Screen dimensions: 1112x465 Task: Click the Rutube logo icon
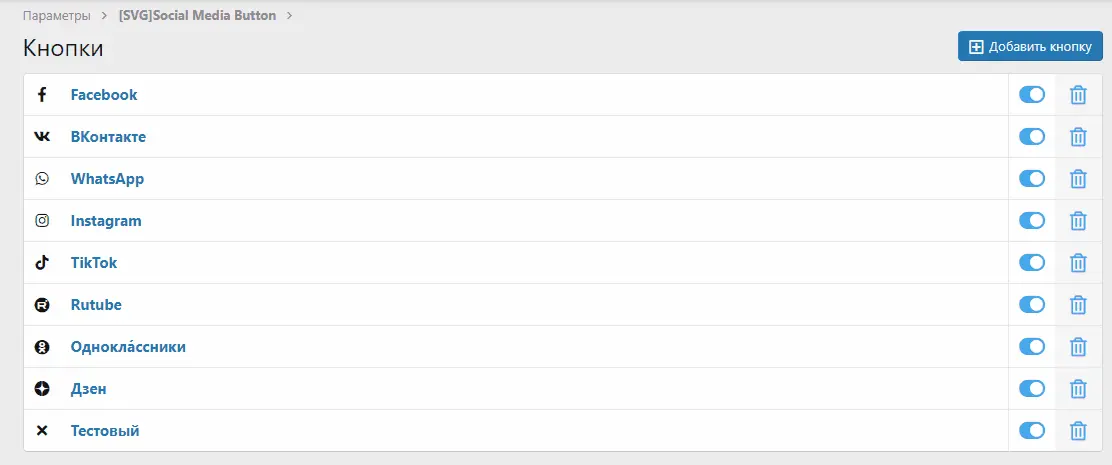pyautogui.click(x=42, y=305)
